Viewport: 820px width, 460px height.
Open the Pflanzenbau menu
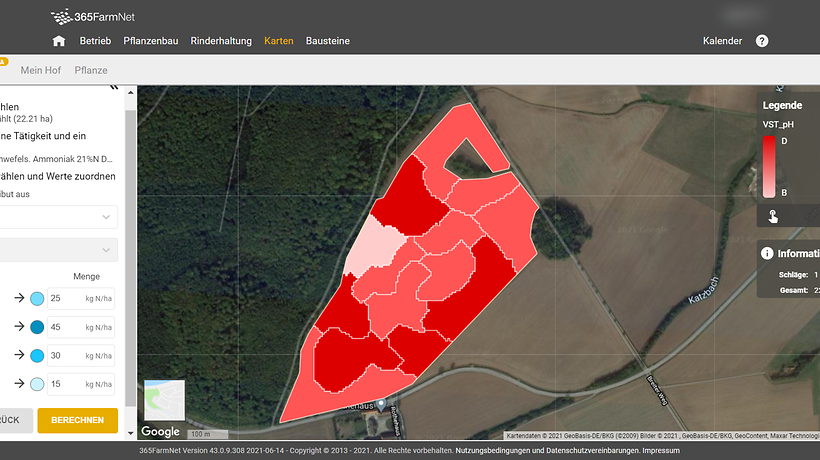[150, 41]
